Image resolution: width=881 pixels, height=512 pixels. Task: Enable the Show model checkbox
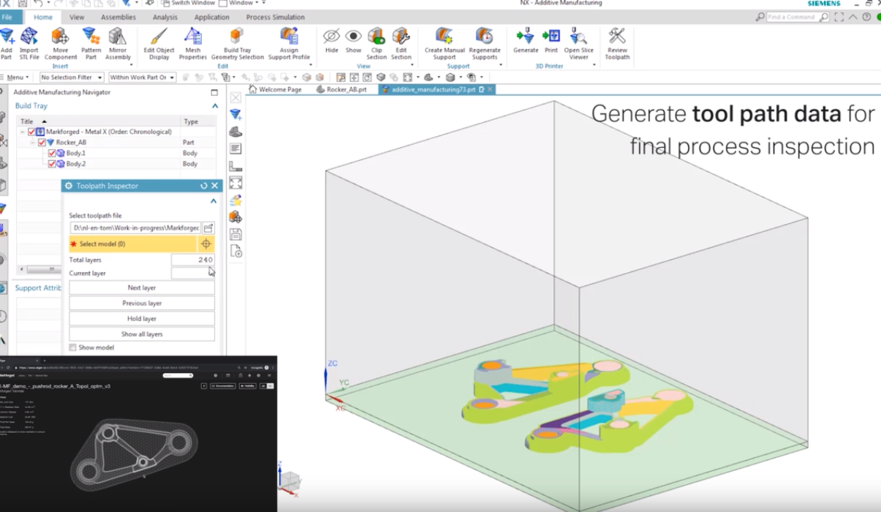(x=72, y=348)
